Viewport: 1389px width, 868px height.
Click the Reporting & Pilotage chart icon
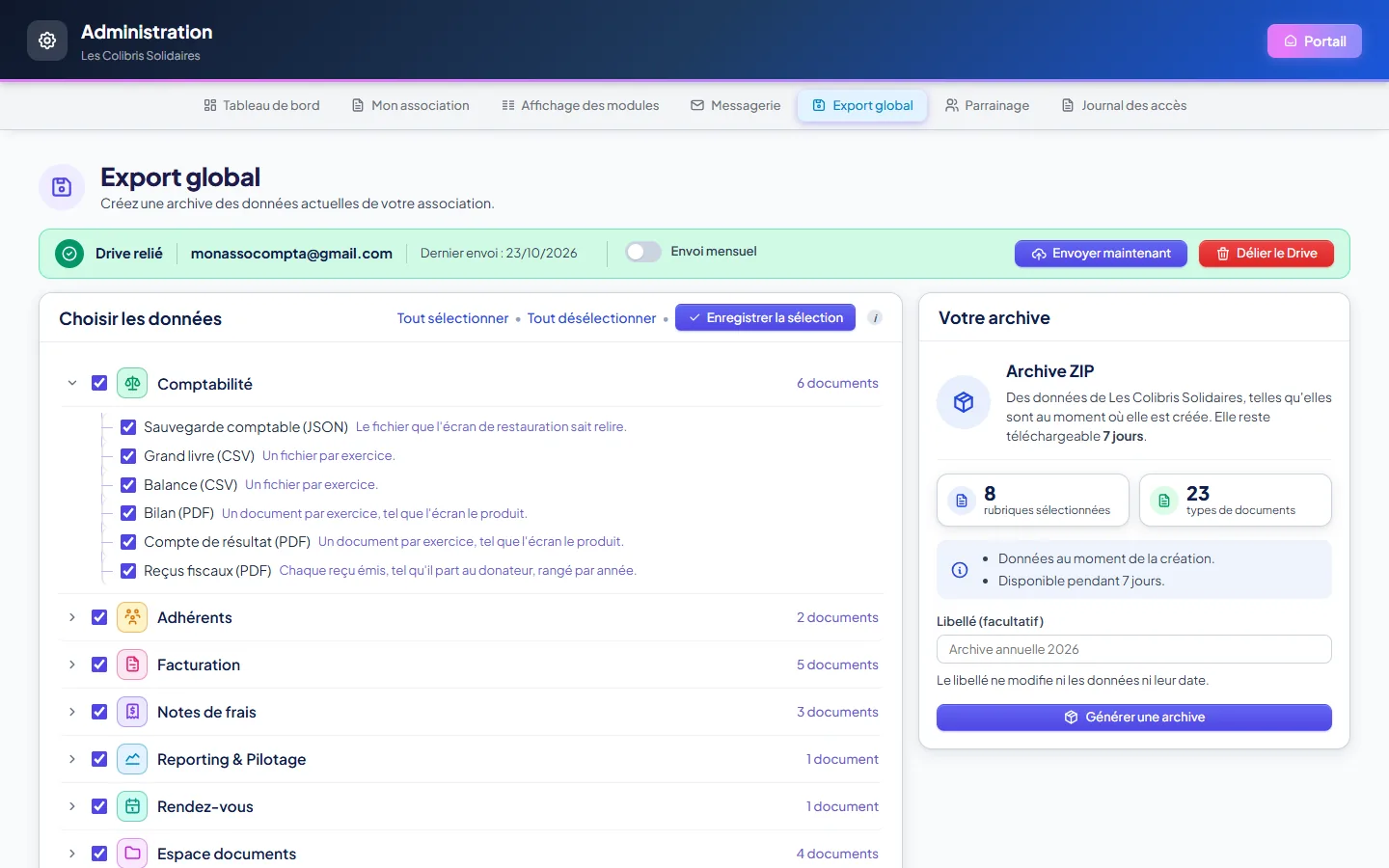pos(132,759)
